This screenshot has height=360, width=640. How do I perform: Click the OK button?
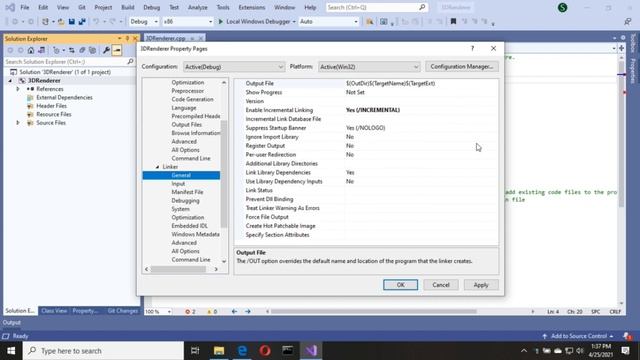(x=400, y=285)
